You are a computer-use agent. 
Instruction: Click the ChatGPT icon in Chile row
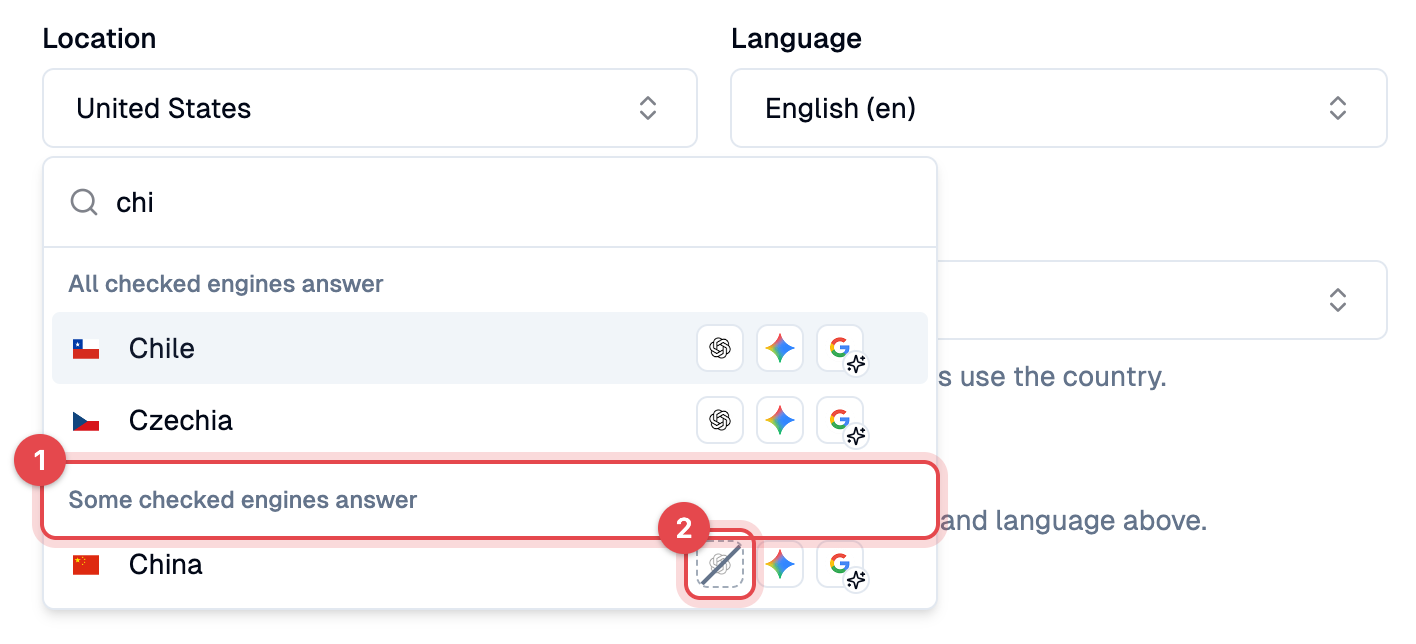720,348
